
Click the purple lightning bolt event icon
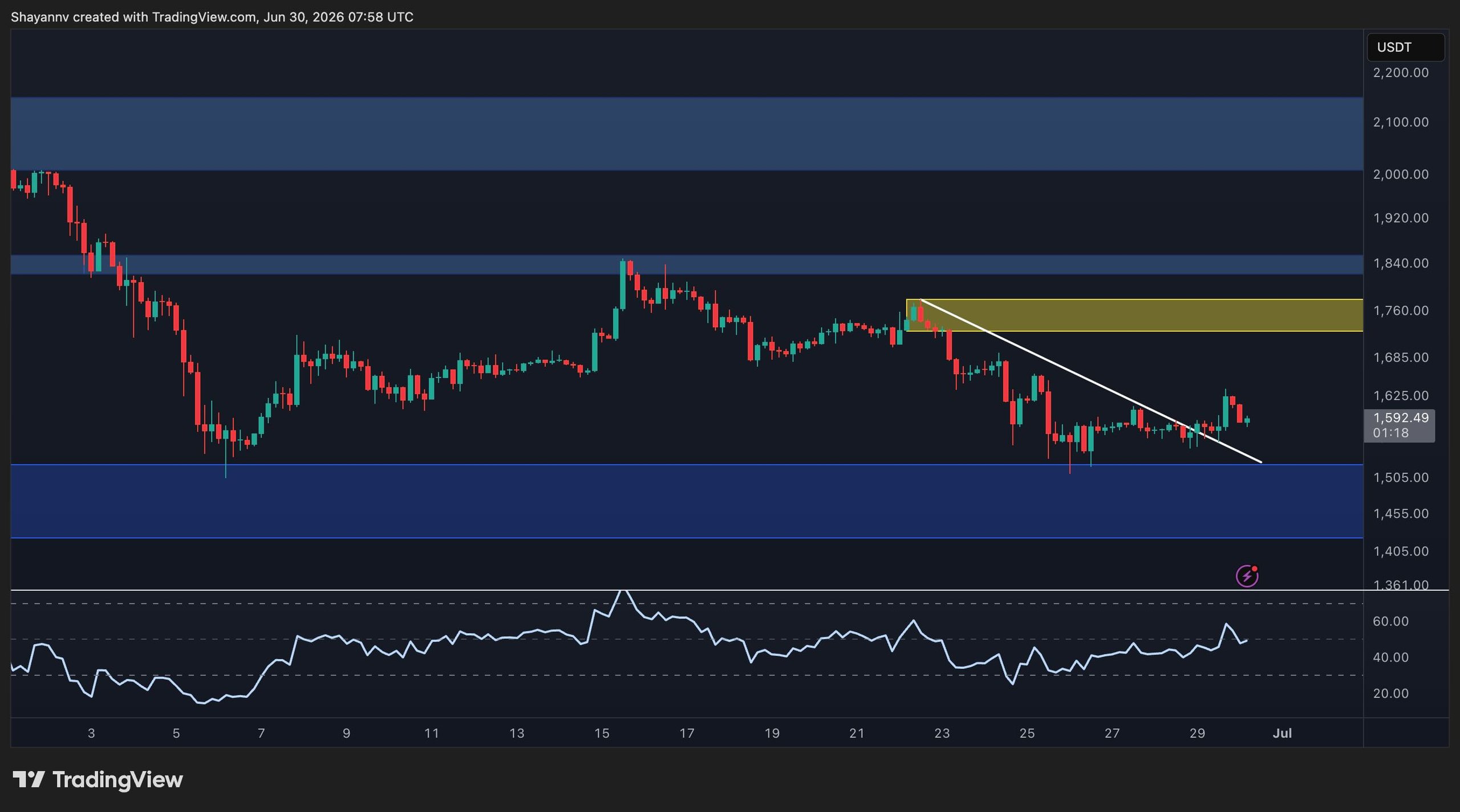[1247, 576]
